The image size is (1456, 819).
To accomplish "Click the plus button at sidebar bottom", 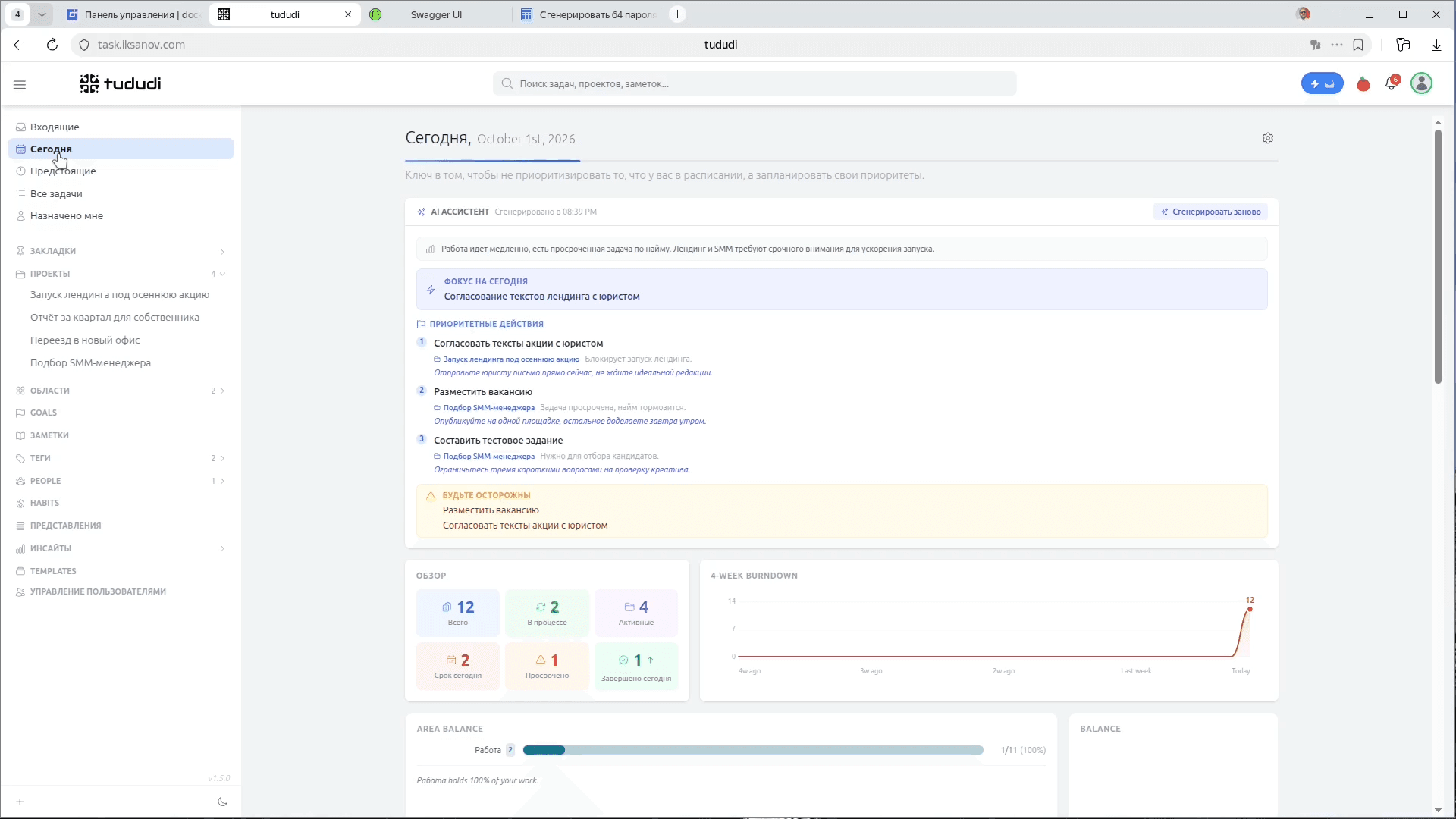I will coord(20,802).
